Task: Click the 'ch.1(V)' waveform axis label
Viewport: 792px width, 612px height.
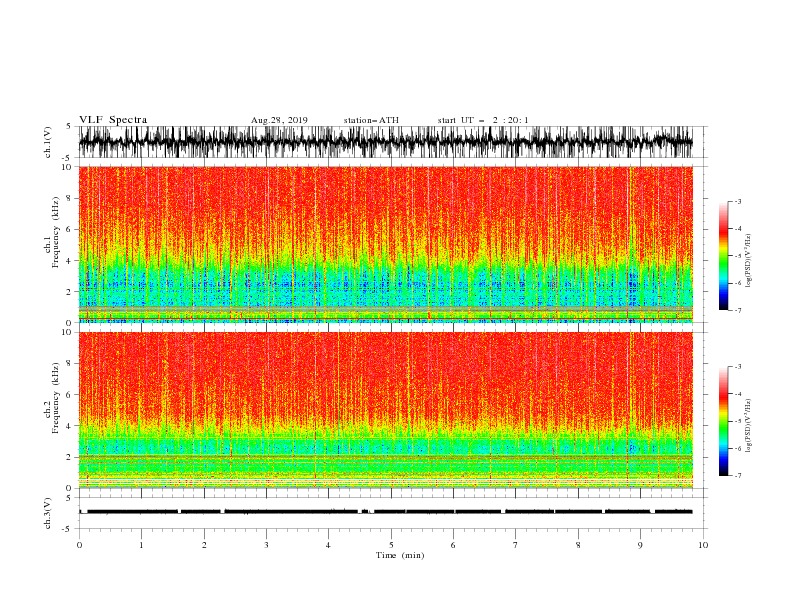Action: pyautogui.click(x=48, y=142)
